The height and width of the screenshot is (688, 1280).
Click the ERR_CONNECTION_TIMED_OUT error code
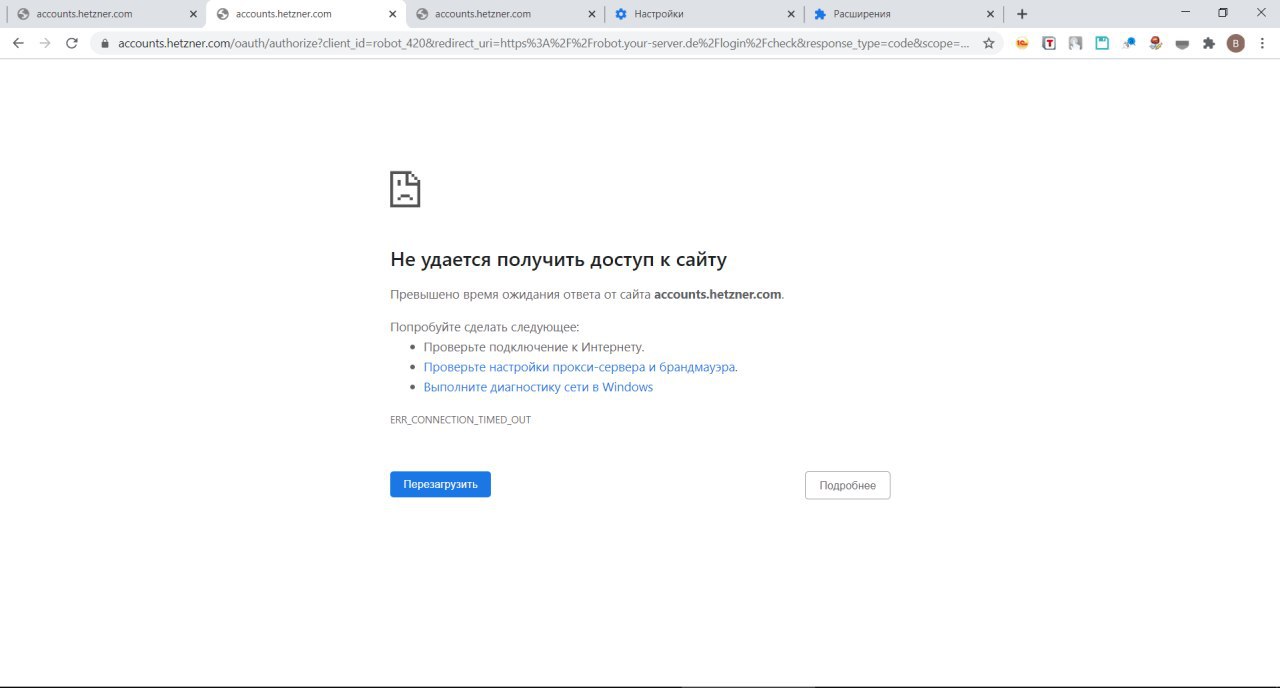point(460,420)
